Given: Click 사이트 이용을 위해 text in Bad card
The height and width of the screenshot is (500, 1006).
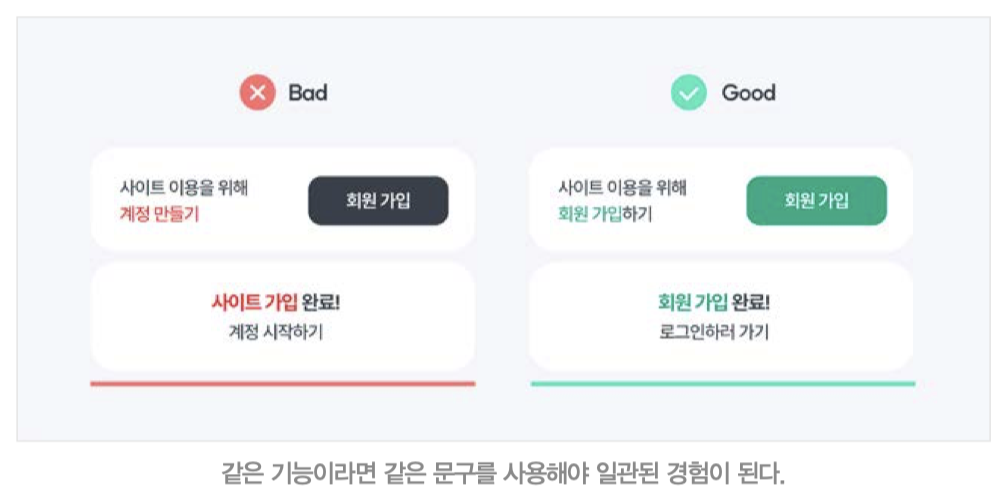Looking at the screenshot, I should [184, 188].
